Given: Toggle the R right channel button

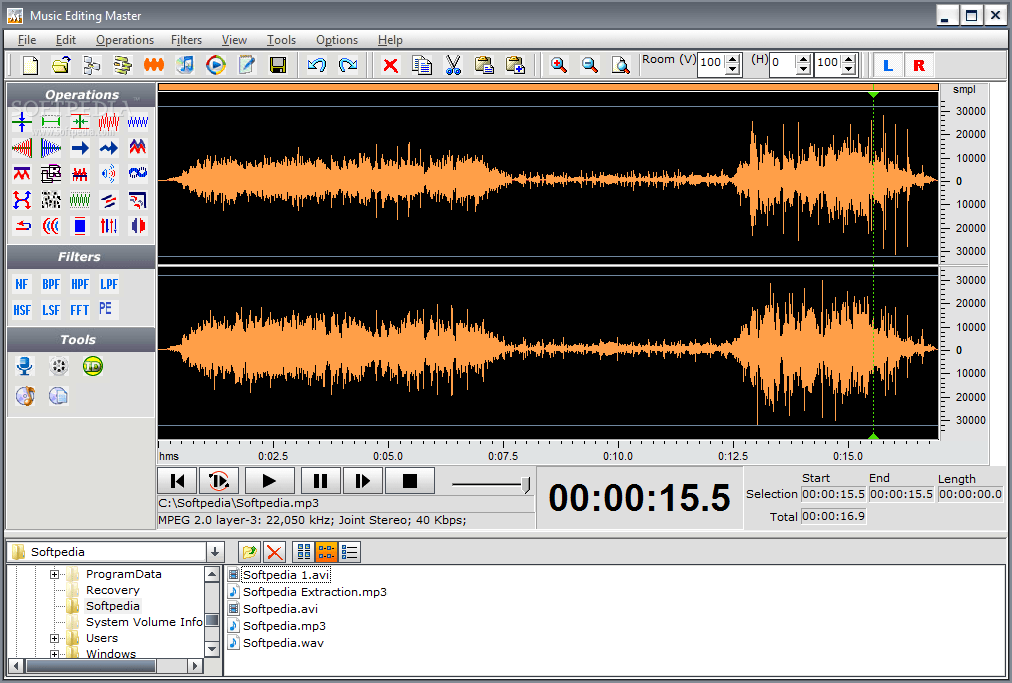Looking at the screenshot, I should click(919, 64).
